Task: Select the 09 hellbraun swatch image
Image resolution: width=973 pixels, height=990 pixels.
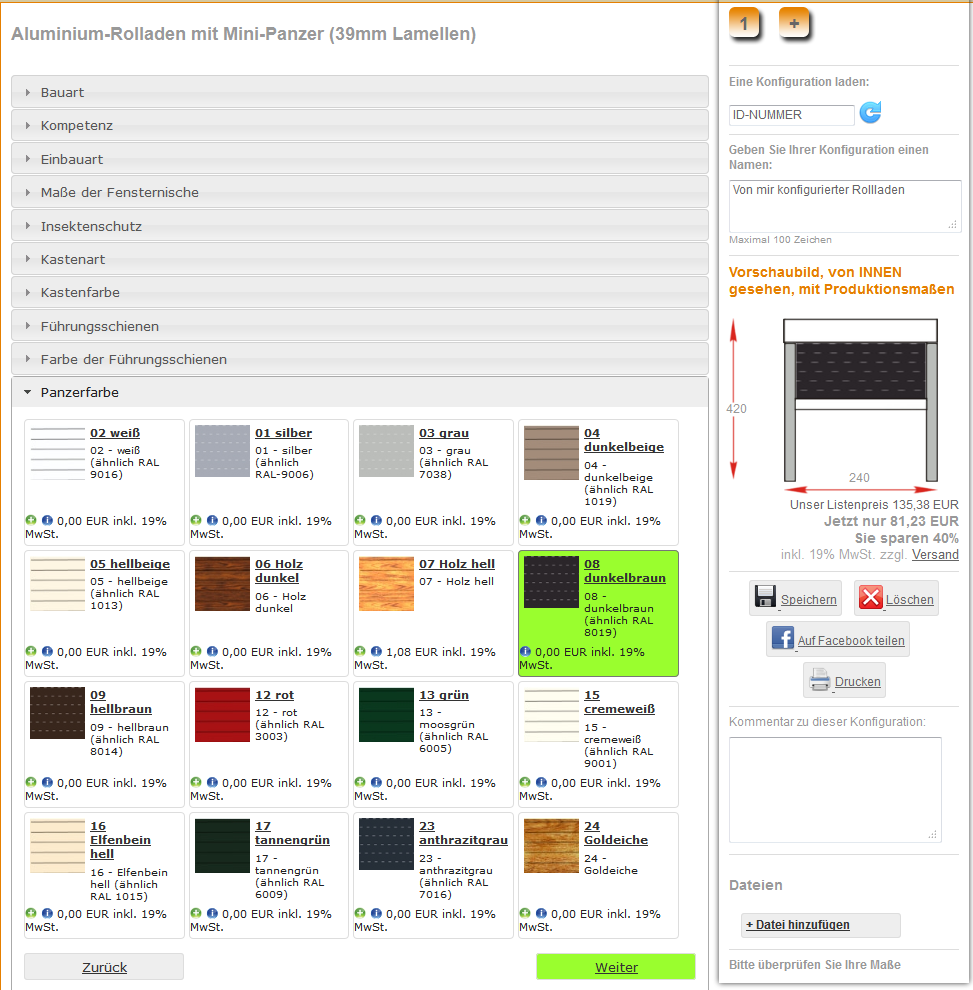Action: click(x=57, y=713)
